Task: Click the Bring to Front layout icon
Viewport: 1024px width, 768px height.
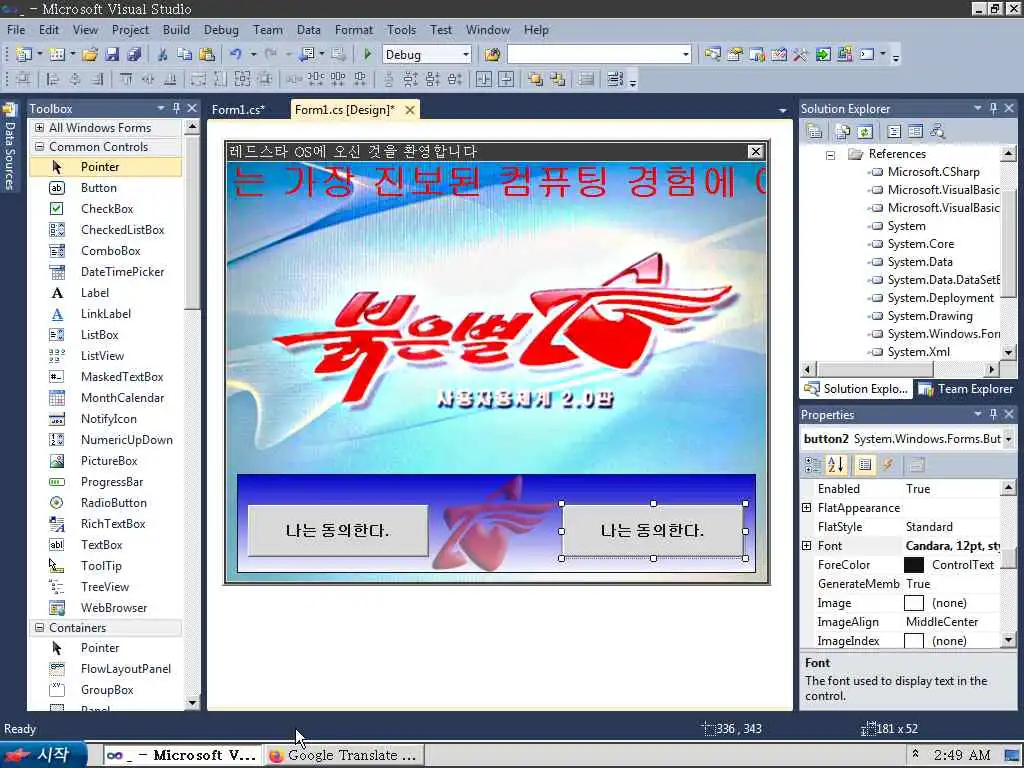Action: pos(535,80)
